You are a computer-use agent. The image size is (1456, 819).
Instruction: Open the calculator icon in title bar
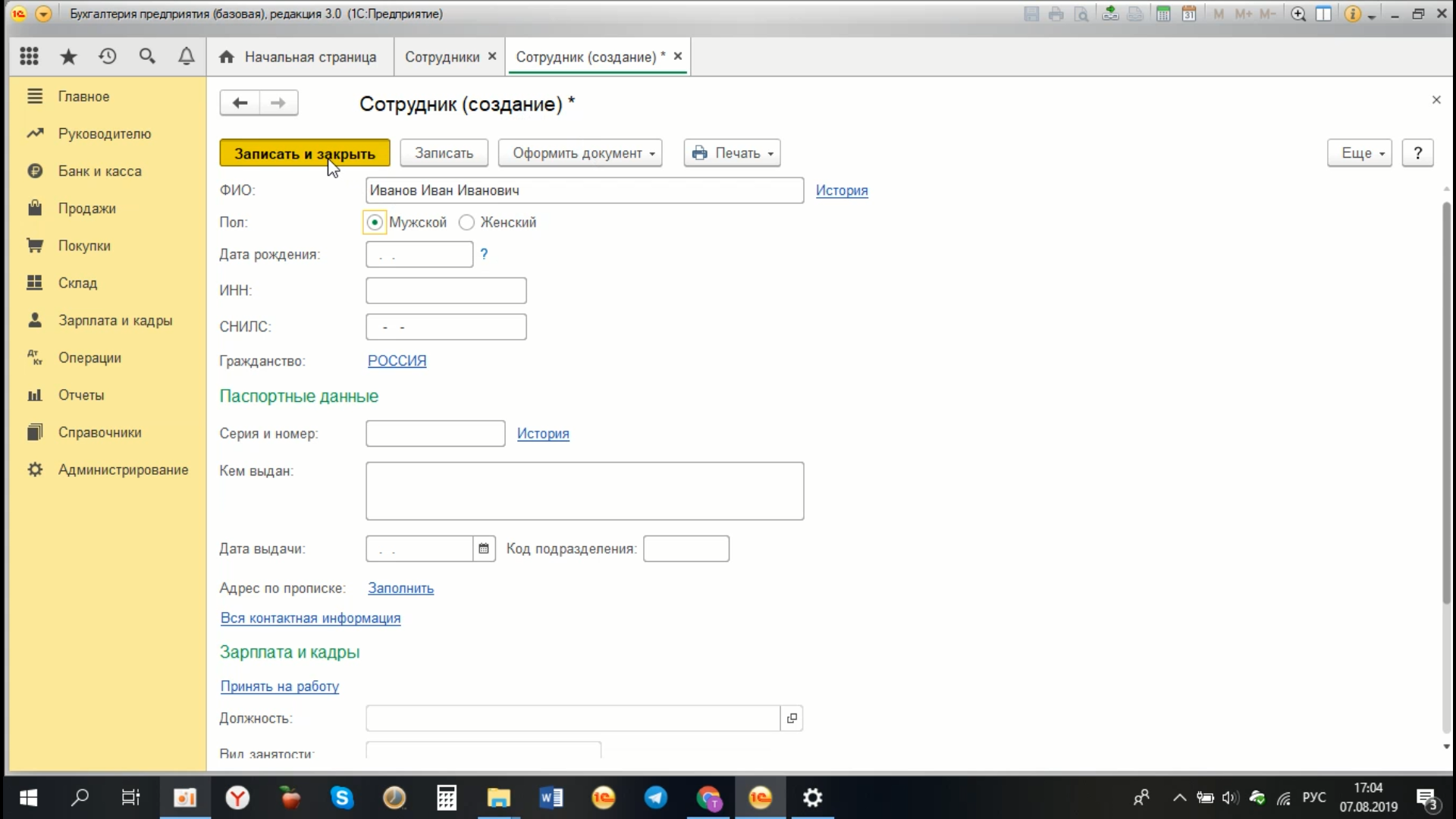click(1163, 14)
